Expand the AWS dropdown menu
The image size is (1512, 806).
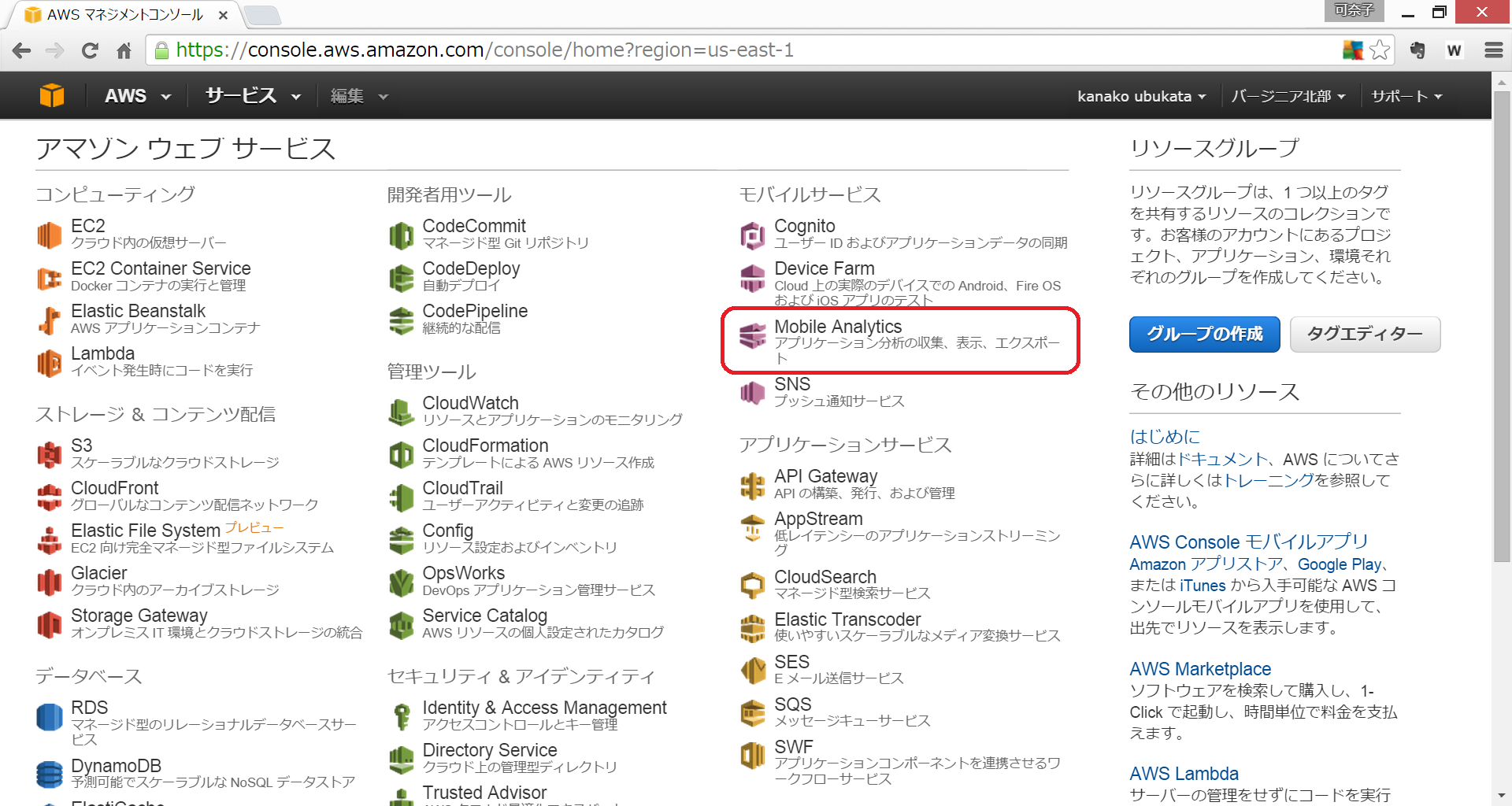(x=138, y=96)
